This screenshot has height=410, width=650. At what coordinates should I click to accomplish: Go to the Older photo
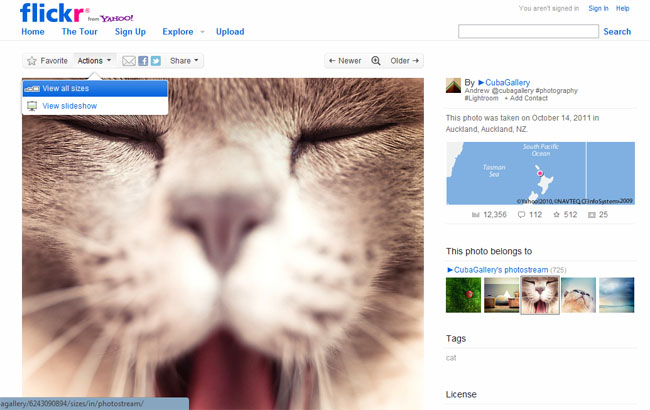[405, 61]
